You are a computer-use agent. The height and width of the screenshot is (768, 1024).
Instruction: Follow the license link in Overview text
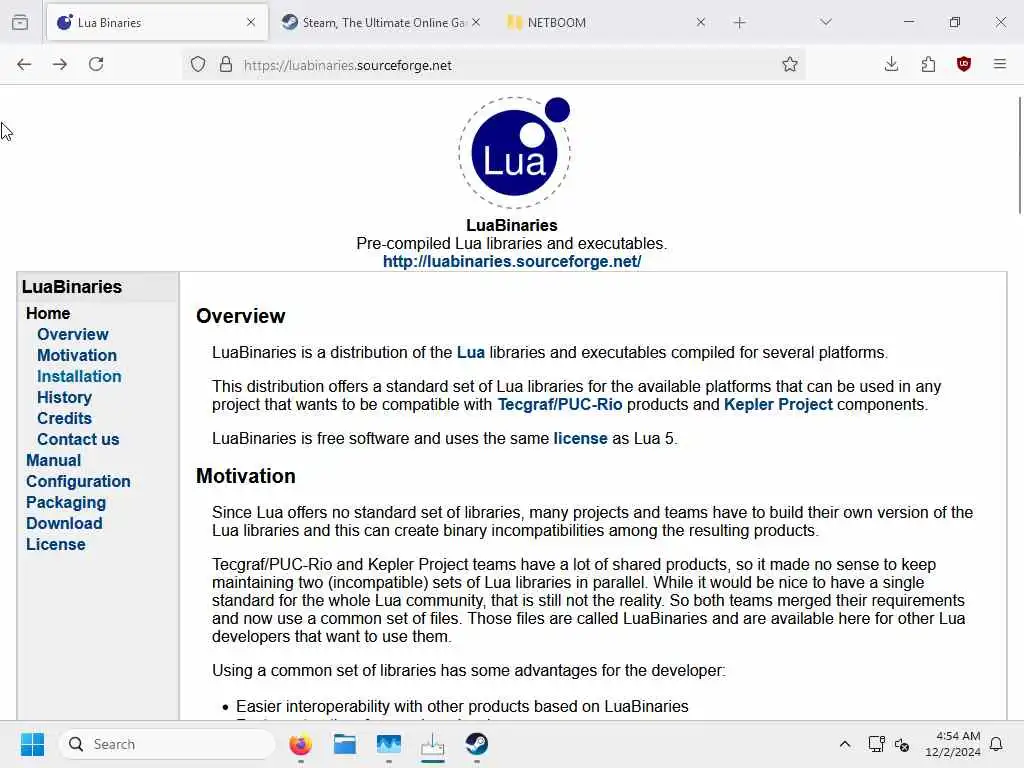click(580, 438)
